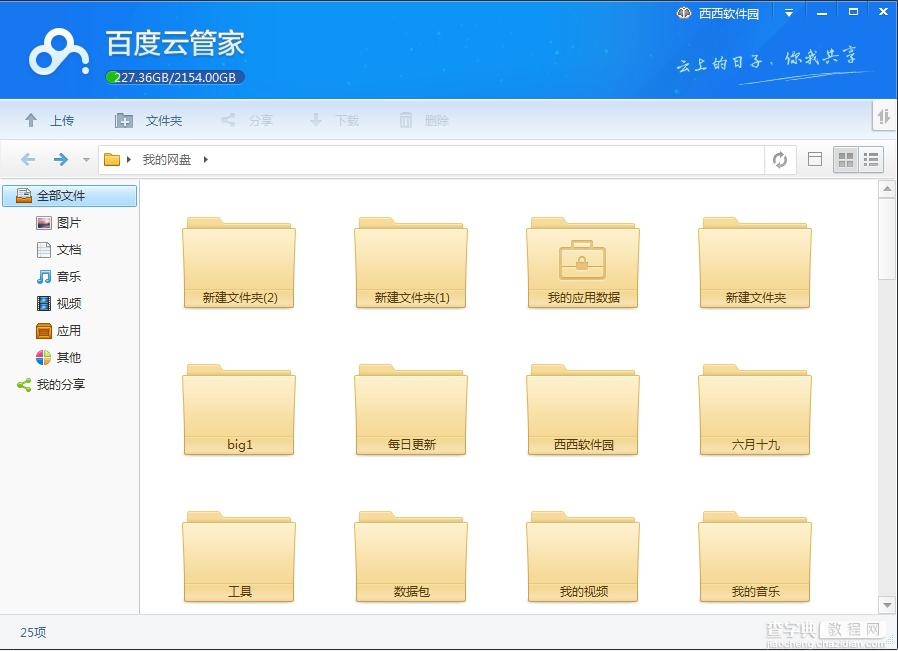Click the grayed delete trash icon
The width and height of the screenshot is (898, 651).
coord(405,120)
